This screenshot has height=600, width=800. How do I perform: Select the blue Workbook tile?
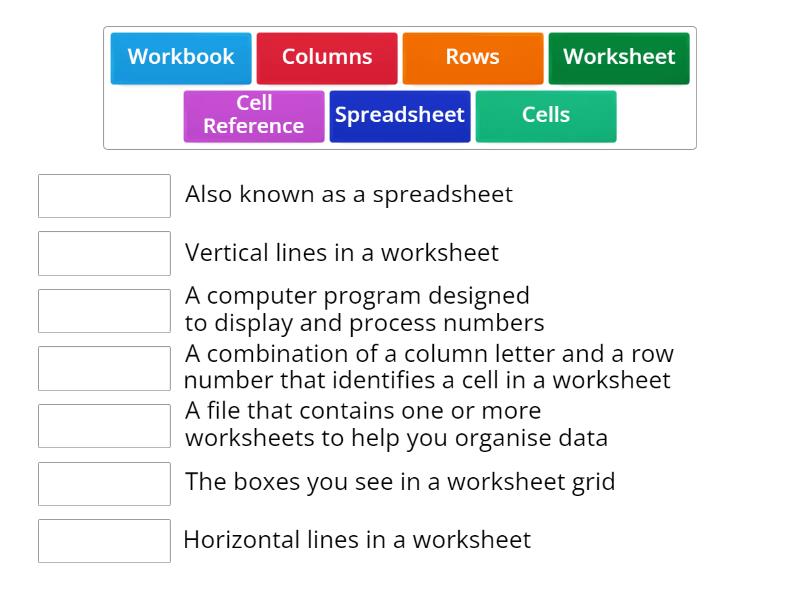(181, 58)
